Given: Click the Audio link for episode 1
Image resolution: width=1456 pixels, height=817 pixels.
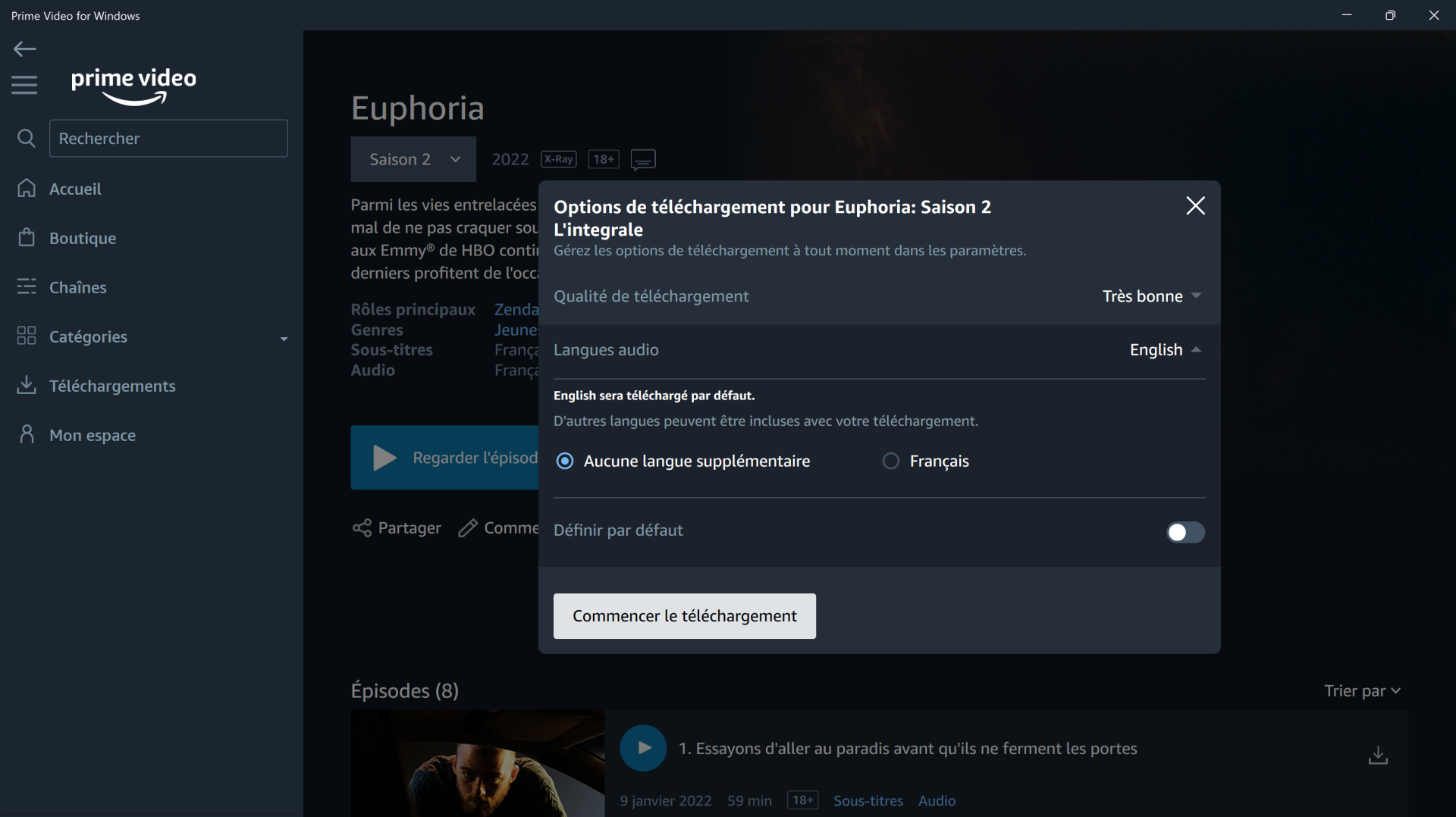Looking at the screenshot, I should (x=937, y=800).
